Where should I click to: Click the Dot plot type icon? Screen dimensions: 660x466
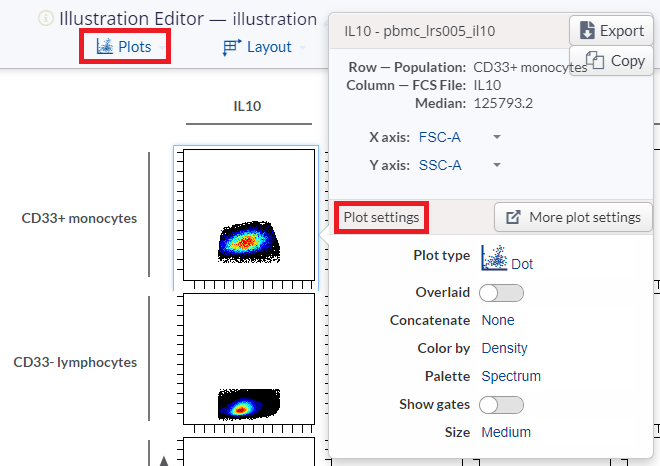coord(493,258)
